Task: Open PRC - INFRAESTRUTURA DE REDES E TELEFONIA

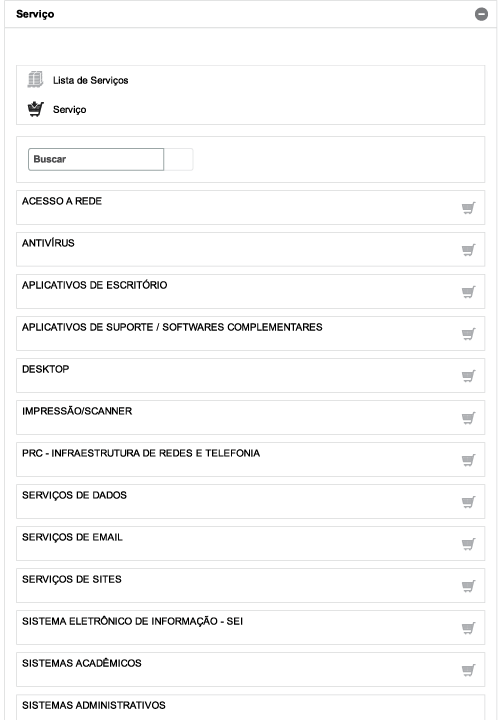Action: click(250, 460)
